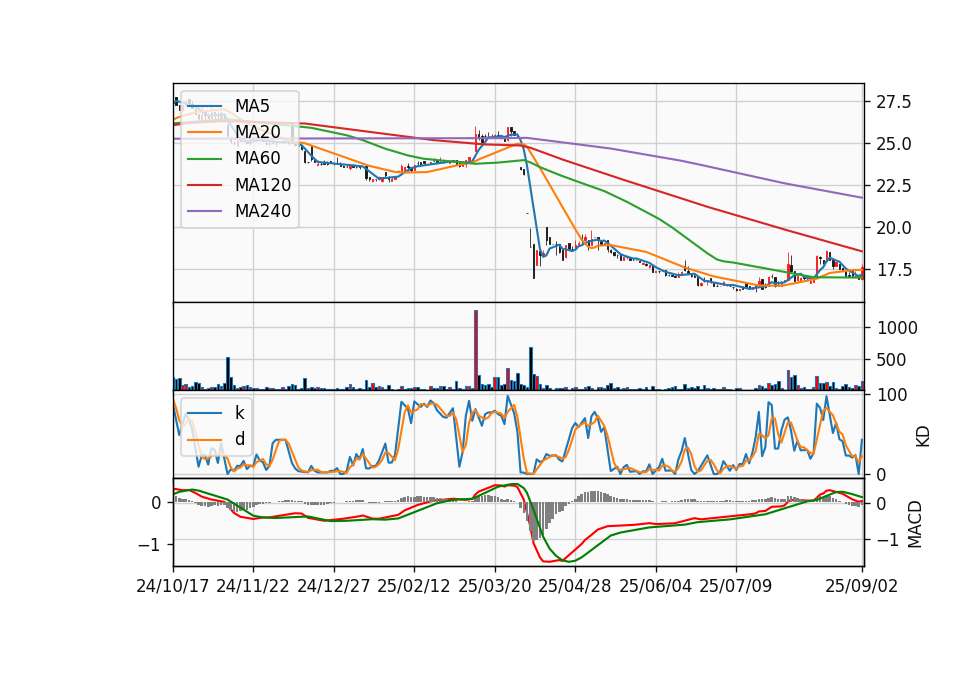Viewport: 960px width, 690px height.
Task: Click the 24/11/22 date axis label
Action: pos(253,586)
